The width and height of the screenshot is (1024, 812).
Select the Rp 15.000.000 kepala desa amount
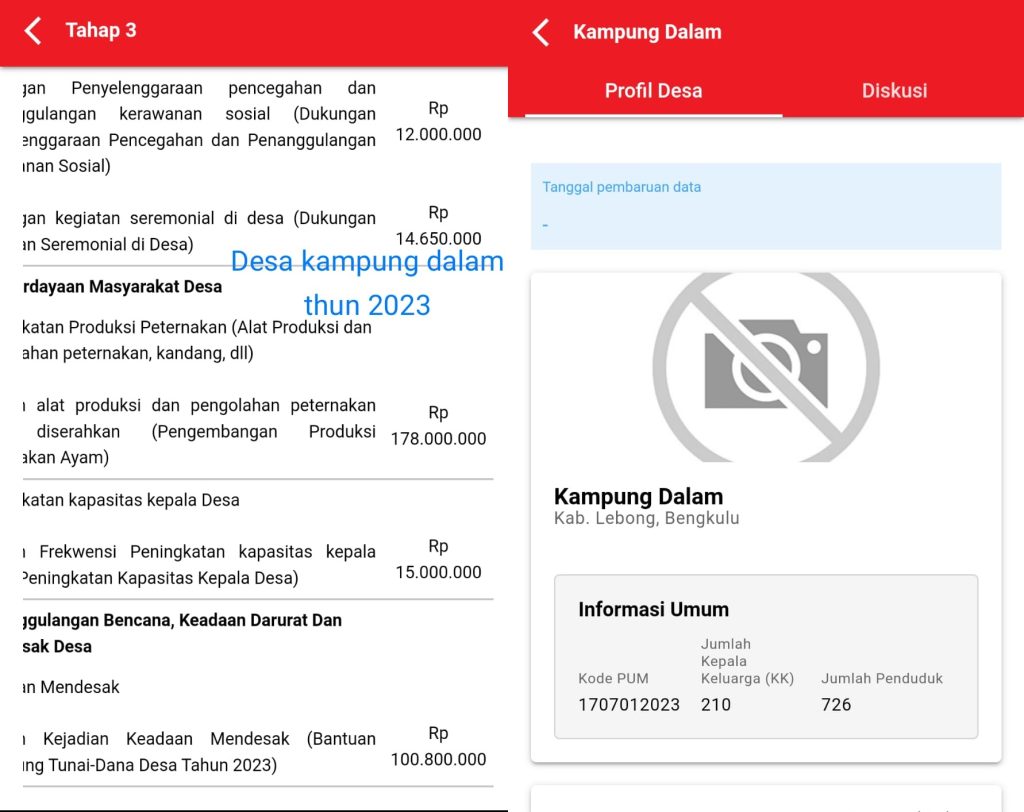tap(438, 560)
